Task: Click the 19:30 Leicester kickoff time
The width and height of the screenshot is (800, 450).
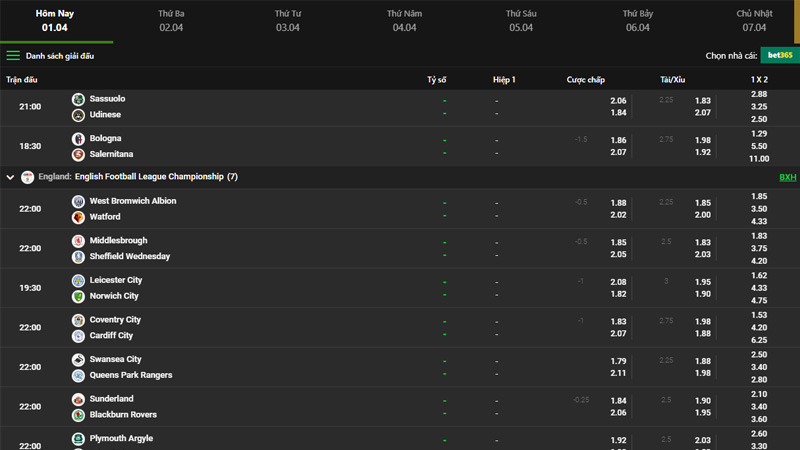Action: (30, 288)
